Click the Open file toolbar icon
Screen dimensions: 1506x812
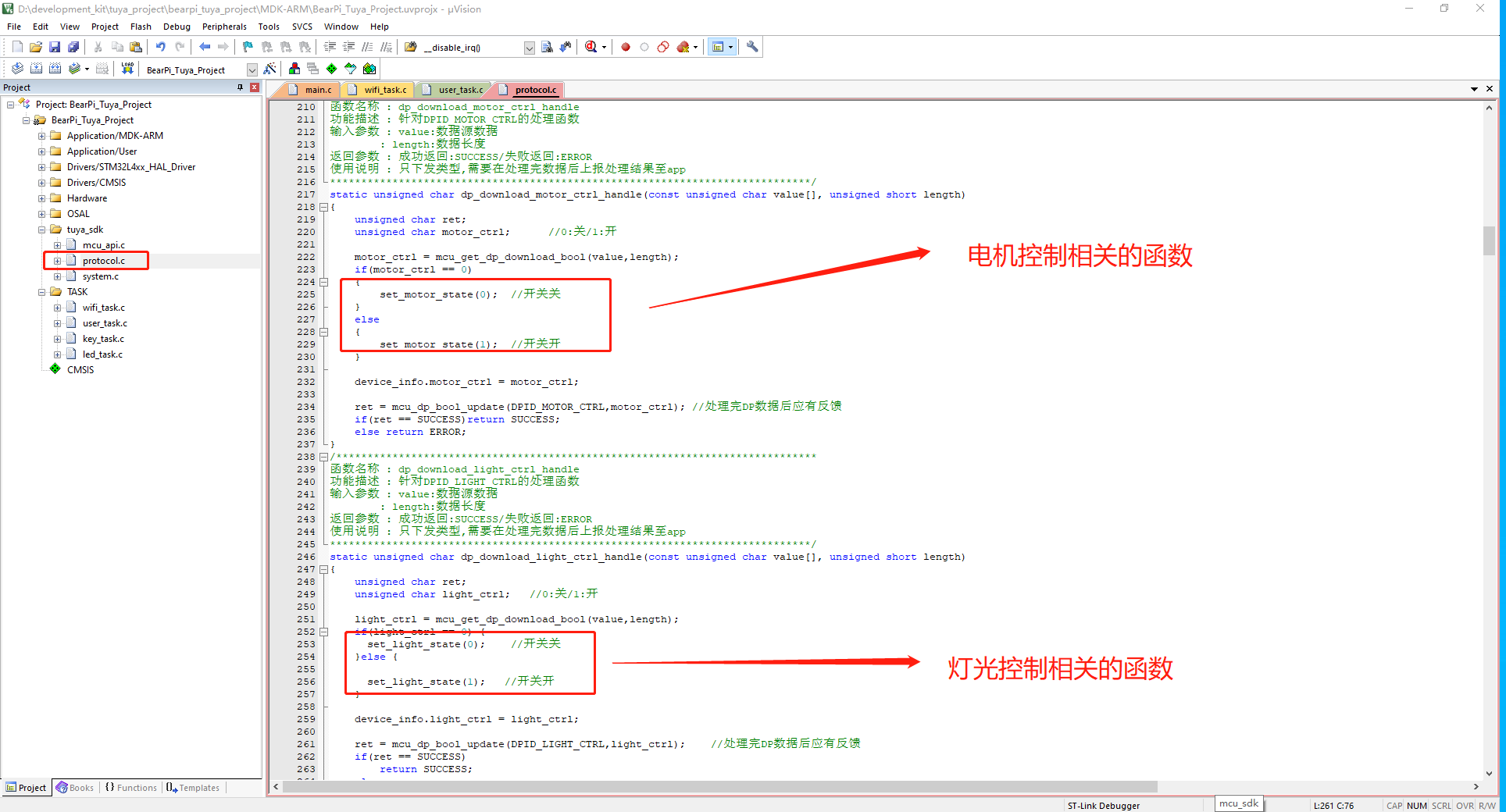click(x=36, y=47)
